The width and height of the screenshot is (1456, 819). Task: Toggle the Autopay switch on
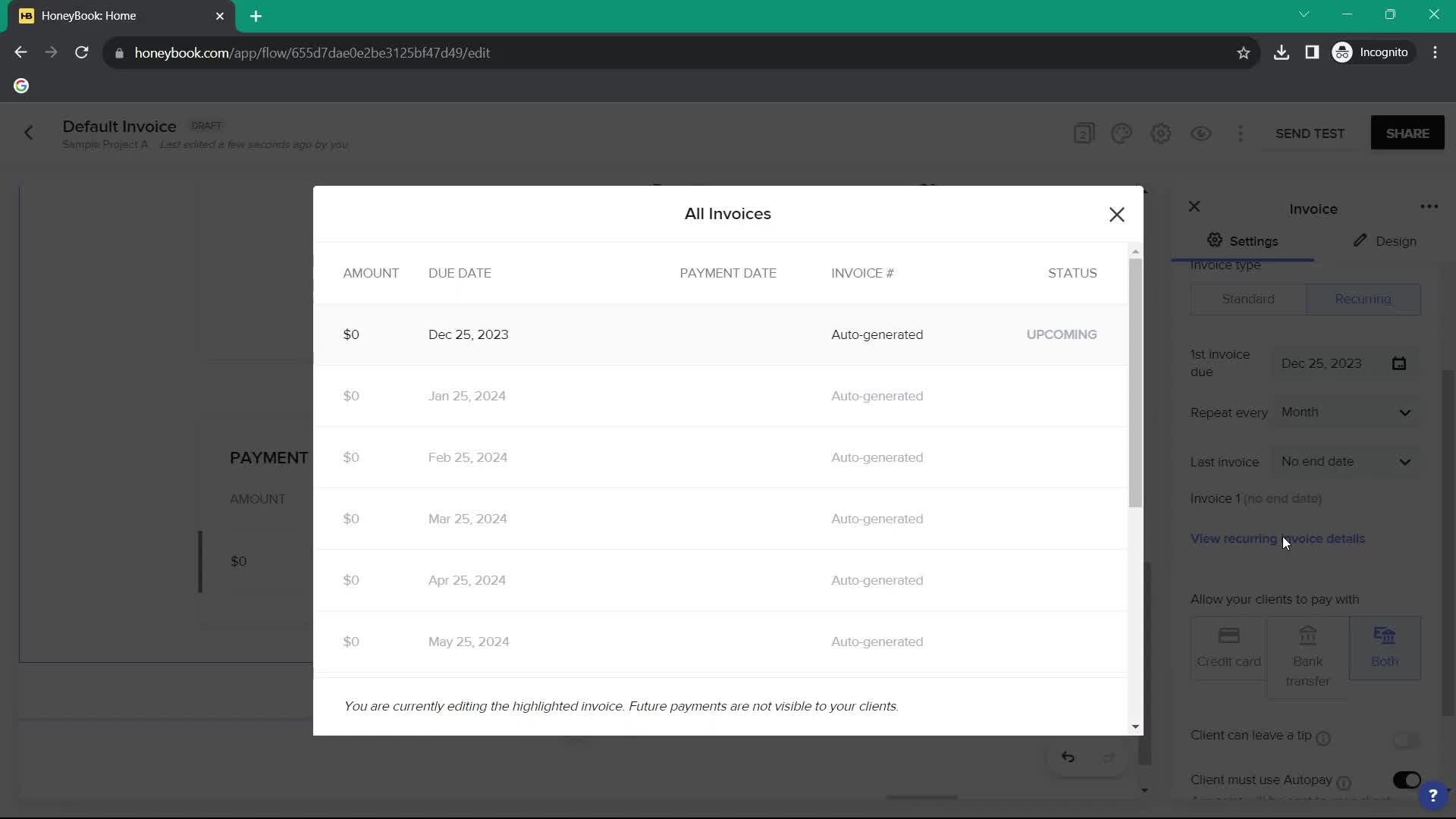(1407, 779)
